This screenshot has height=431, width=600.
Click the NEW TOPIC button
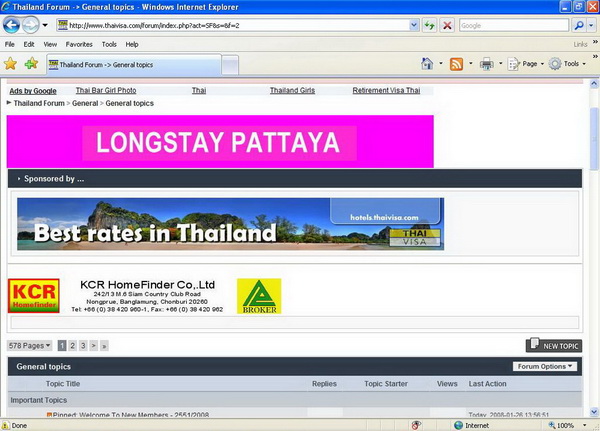pyautogui.click(x=554, y=345)
